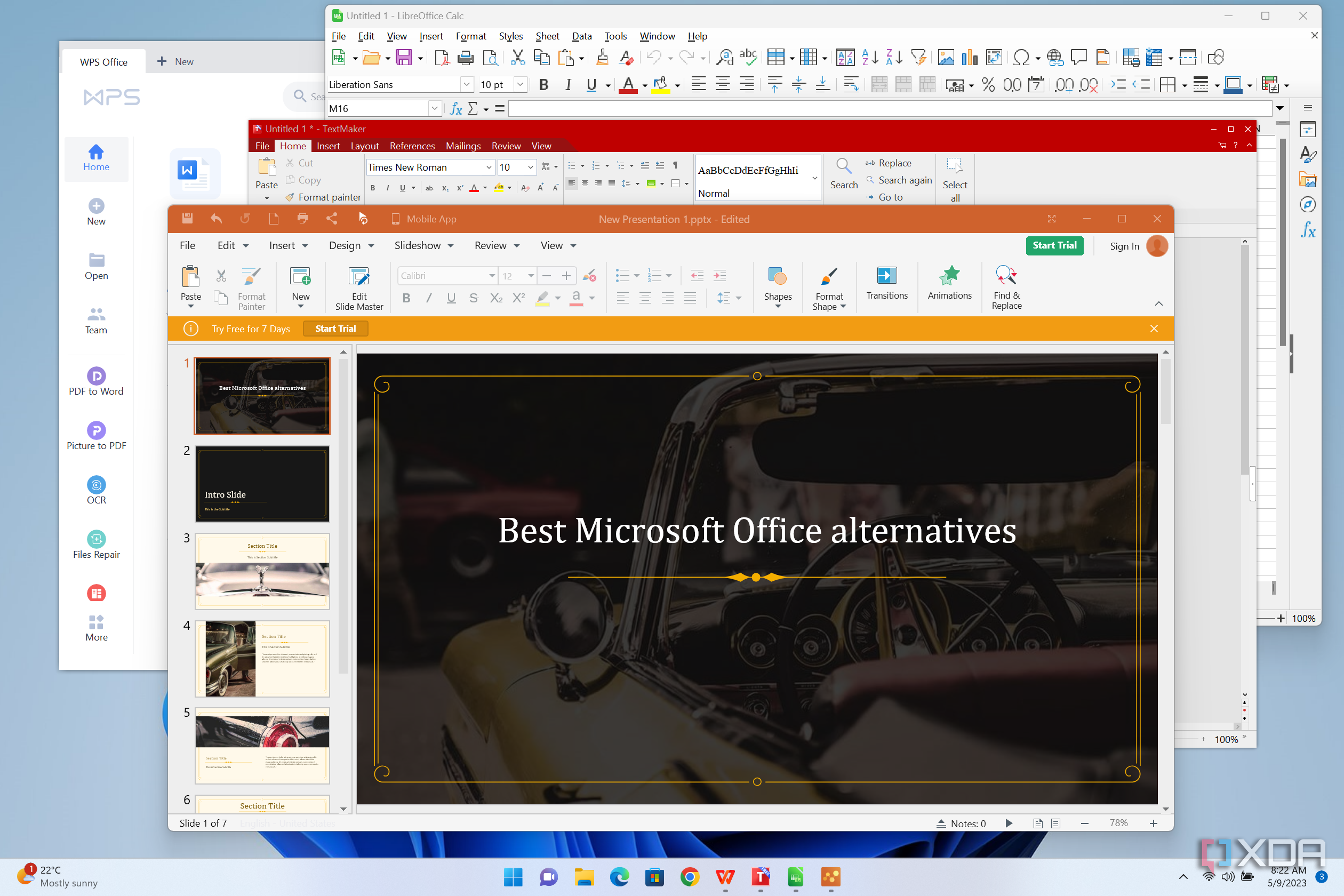Screen dimensions: 1344x896
Task: Open the Mailings tab in TextMaker
Action: (x=463, y=146)
